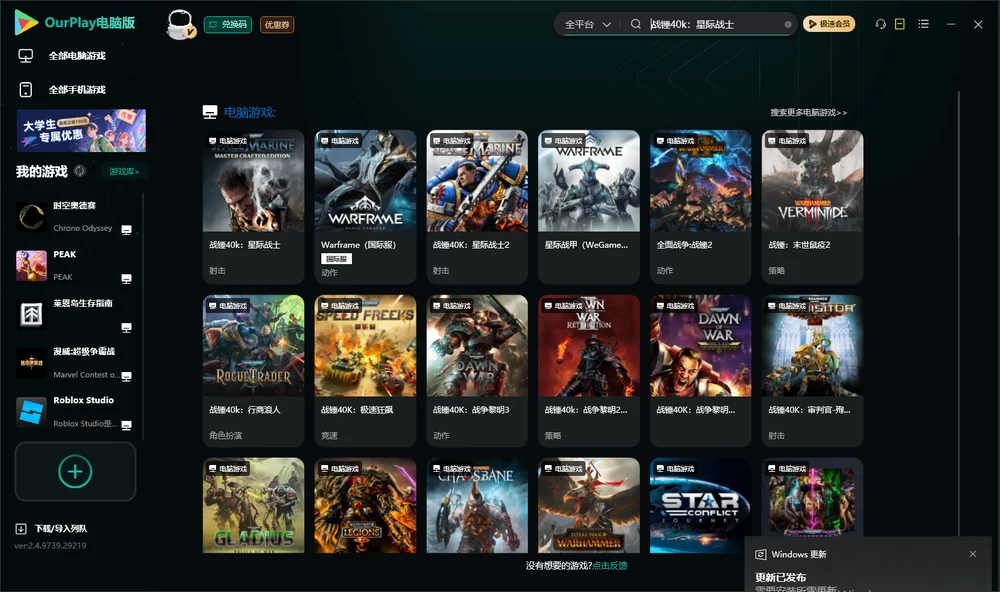Open the 兑换码 redeem code button
Image resolution: width=1000 pixels, height=592 pixels.
(x=228, y=24)
